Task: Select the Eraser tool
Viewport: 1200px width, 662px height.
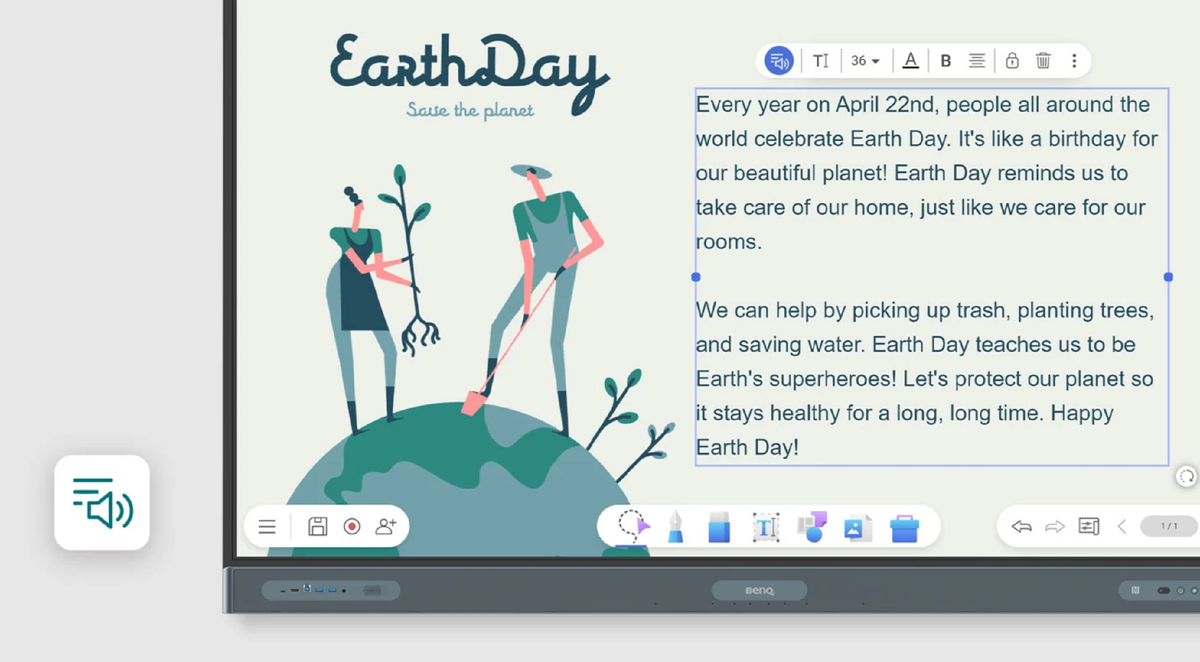Action: [719, 527]
